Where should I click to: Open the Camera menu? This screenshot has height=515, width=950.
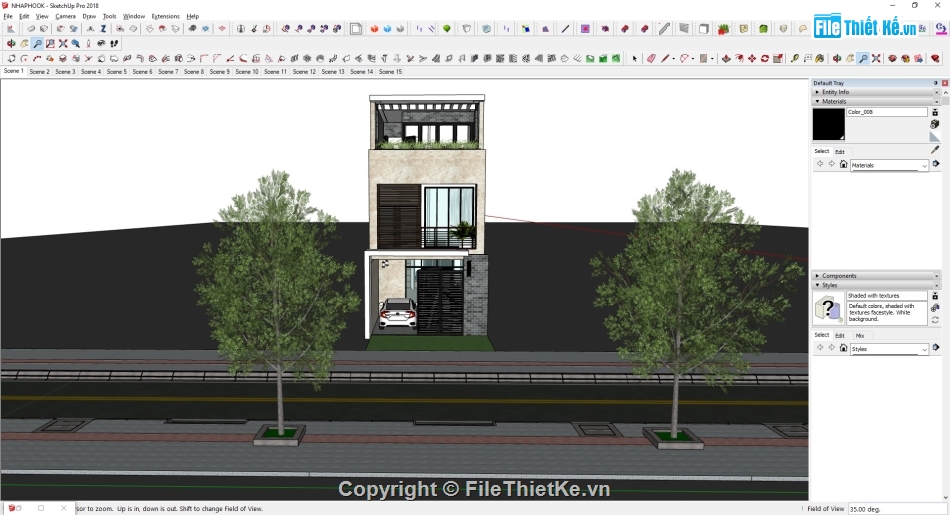pyautogui.click(x=65, y=16)
